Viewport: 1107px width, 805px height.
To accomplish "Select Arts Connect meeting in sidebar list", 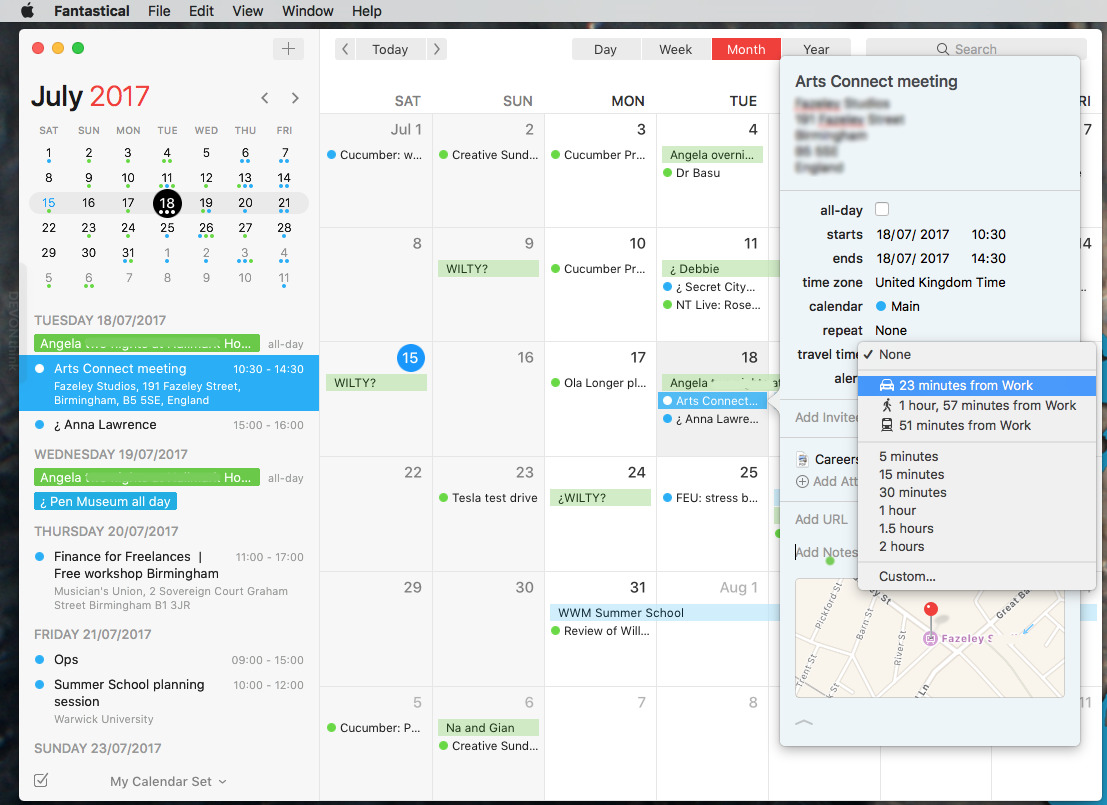I will pyautogui.click(x=169, y=383).
